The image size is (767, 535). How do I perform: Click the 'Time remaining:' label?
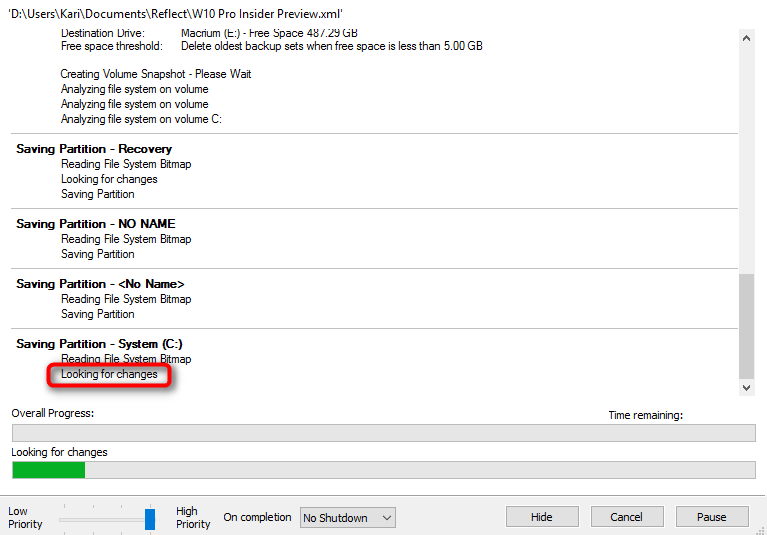click(646, 415)
